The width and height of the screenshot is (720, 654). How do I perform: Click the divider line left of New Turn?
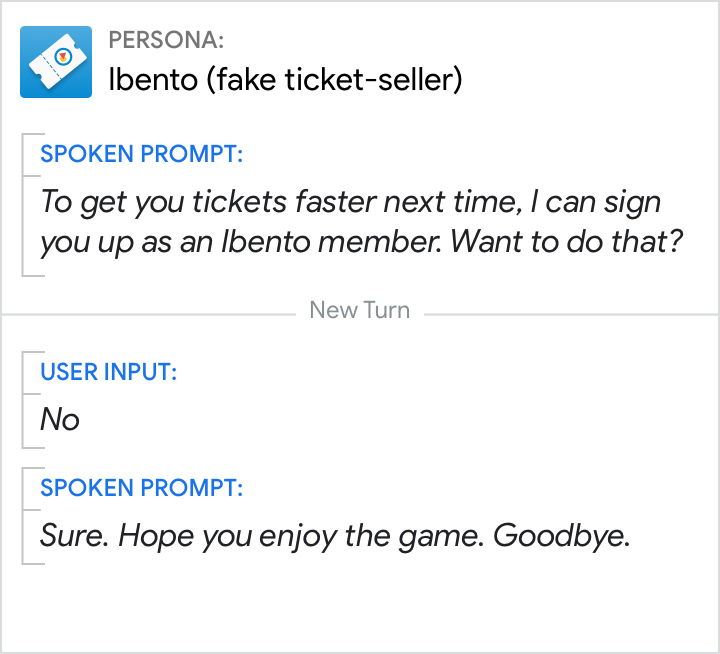coord(150,313)
